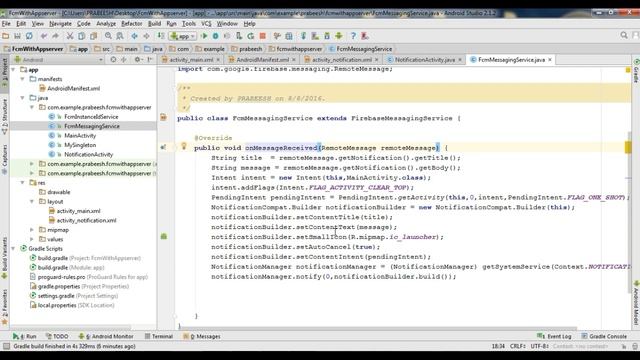
Task: Expand the values folder node
Action: point(32,239)
